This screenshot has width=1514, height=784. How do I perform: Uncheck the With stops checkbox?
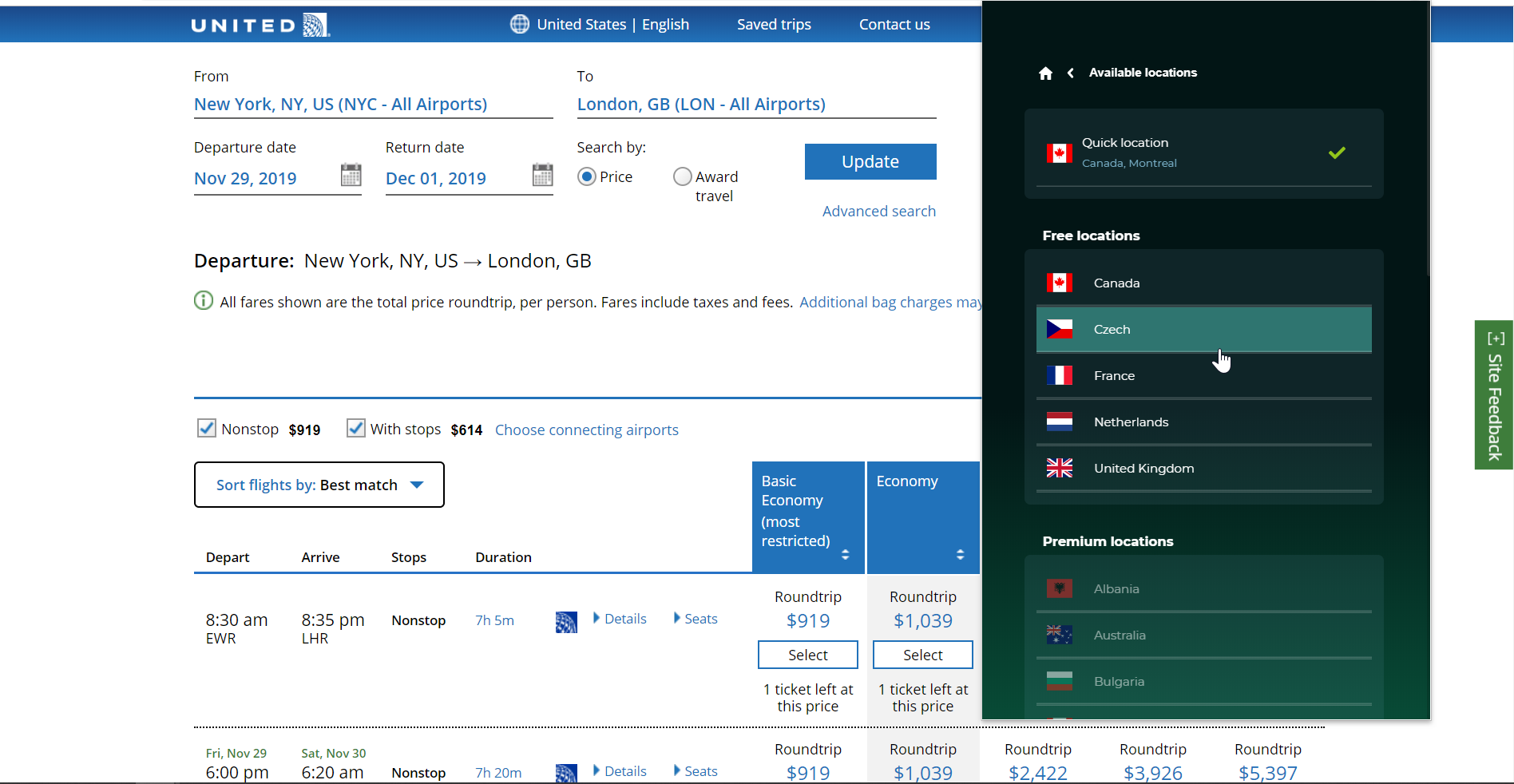coord(356,429)
